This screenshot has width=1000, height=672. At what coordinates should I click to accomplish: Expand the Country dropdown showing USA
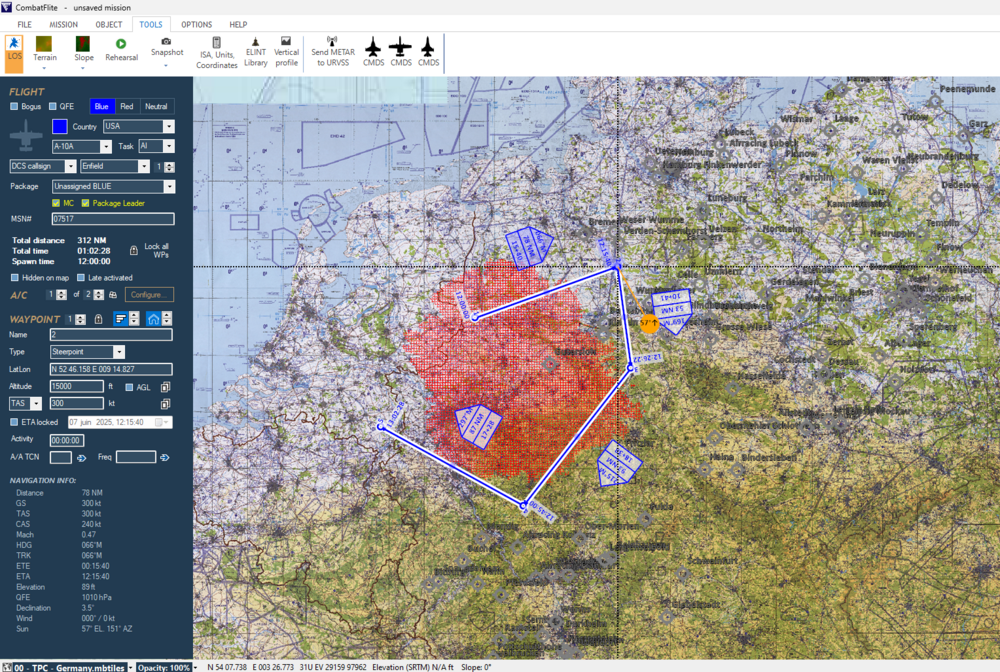click(168, 127)
